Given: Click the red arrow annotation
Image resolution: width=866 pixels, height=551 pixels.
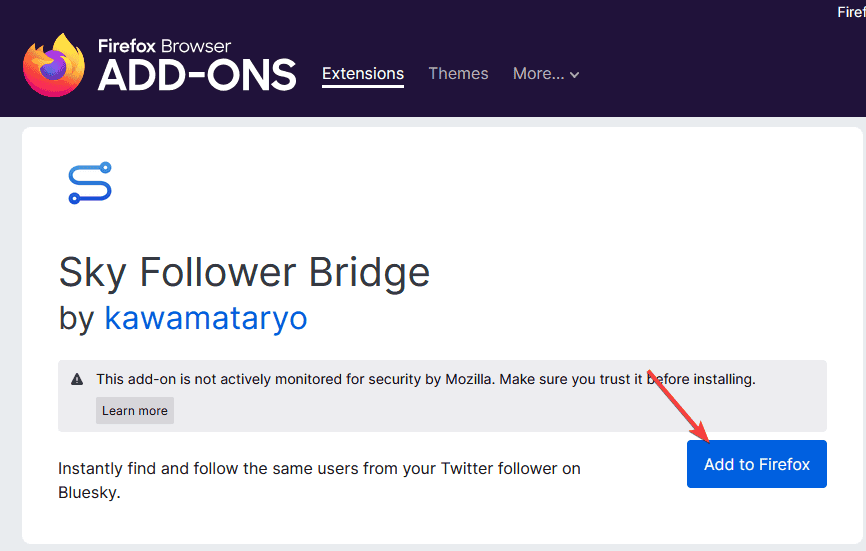Looking at the screenshot, I should coord(679,406).
